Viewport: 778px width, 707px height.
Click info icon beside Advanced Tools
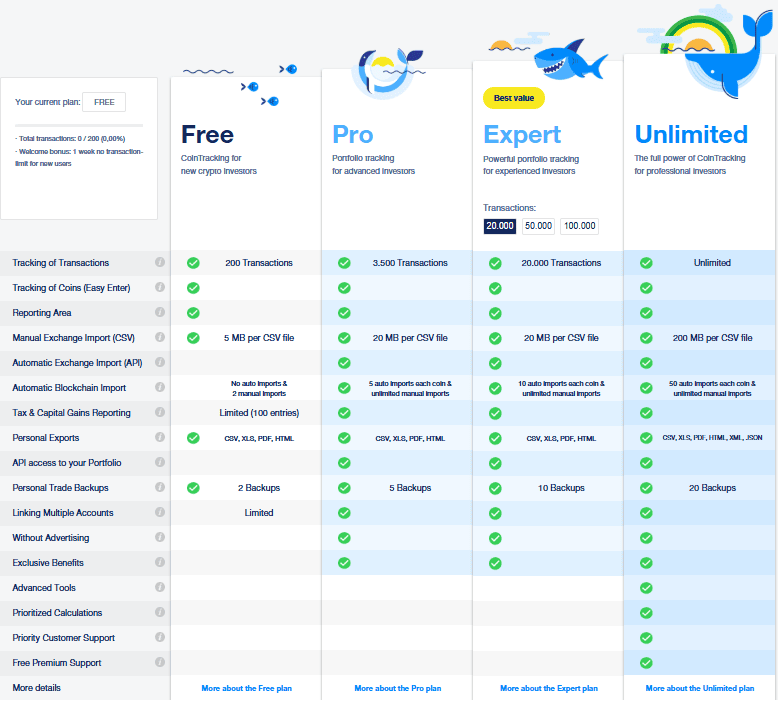[x=159, y=588]
